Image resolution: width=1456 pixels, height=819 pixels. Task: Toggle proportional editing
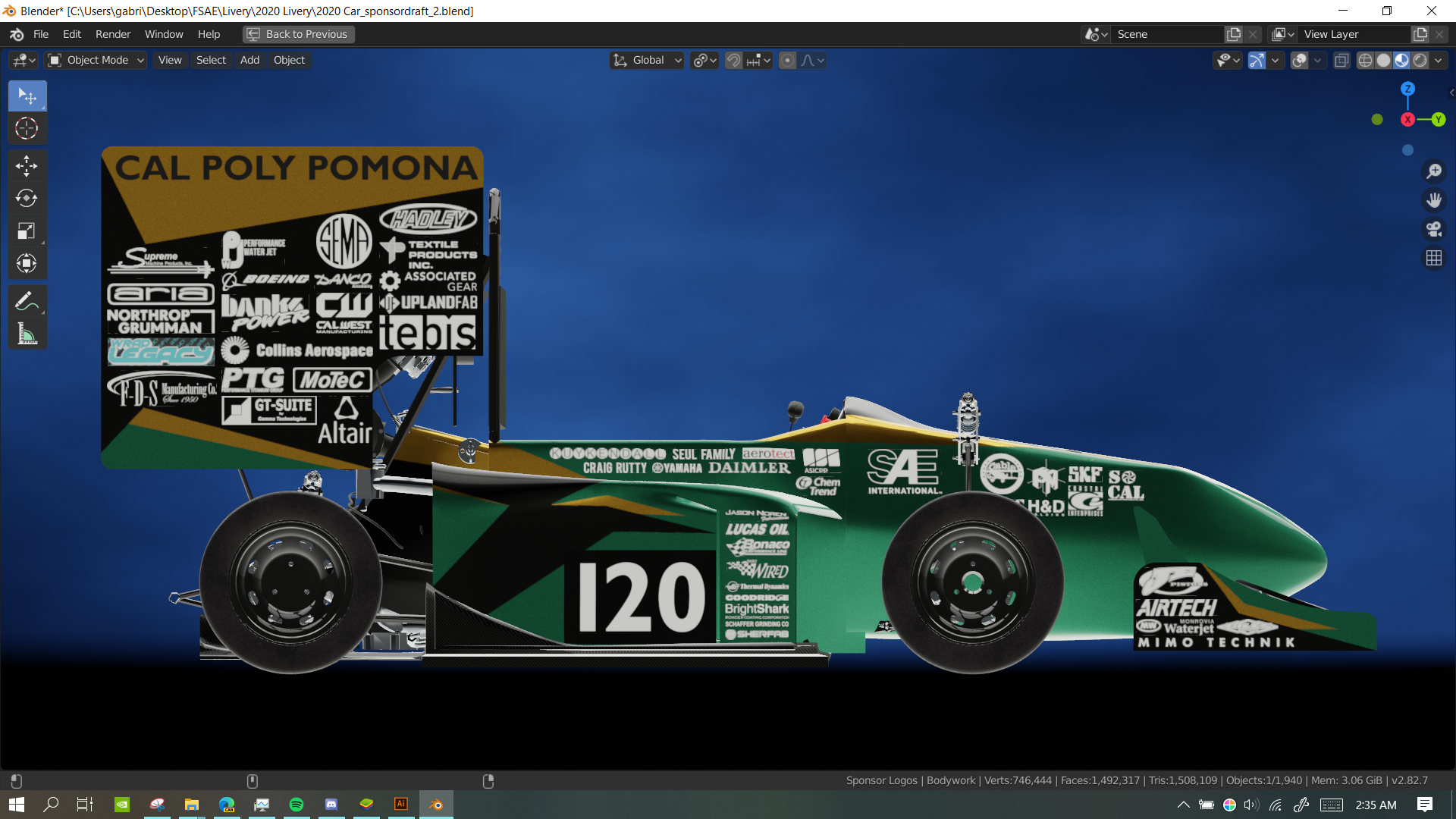tap(788, 61)
